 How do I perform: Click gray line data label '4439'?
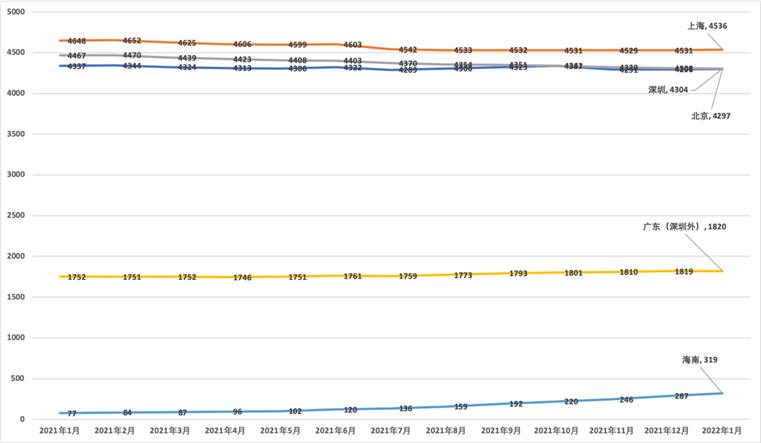pyautogui.click(x=187, y=58)
